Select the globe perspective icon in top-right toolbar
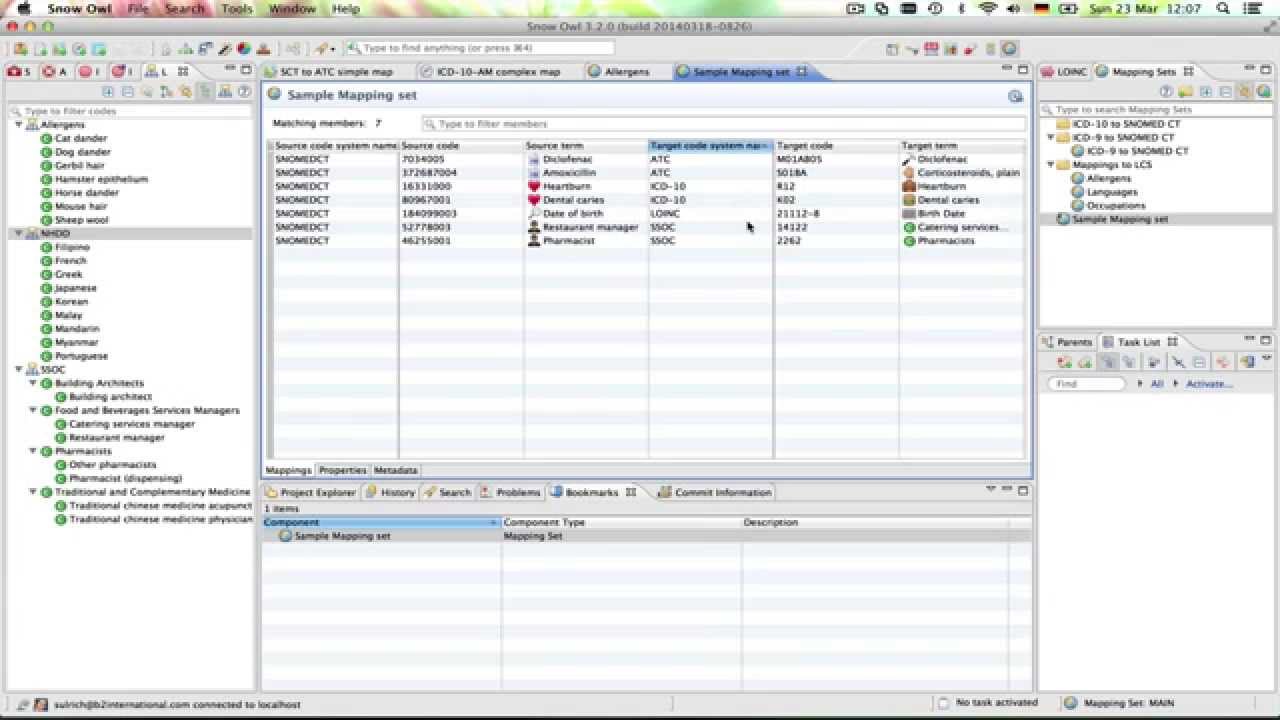The width and height of the screenshot is (1280, 720). click(1009, 48)
